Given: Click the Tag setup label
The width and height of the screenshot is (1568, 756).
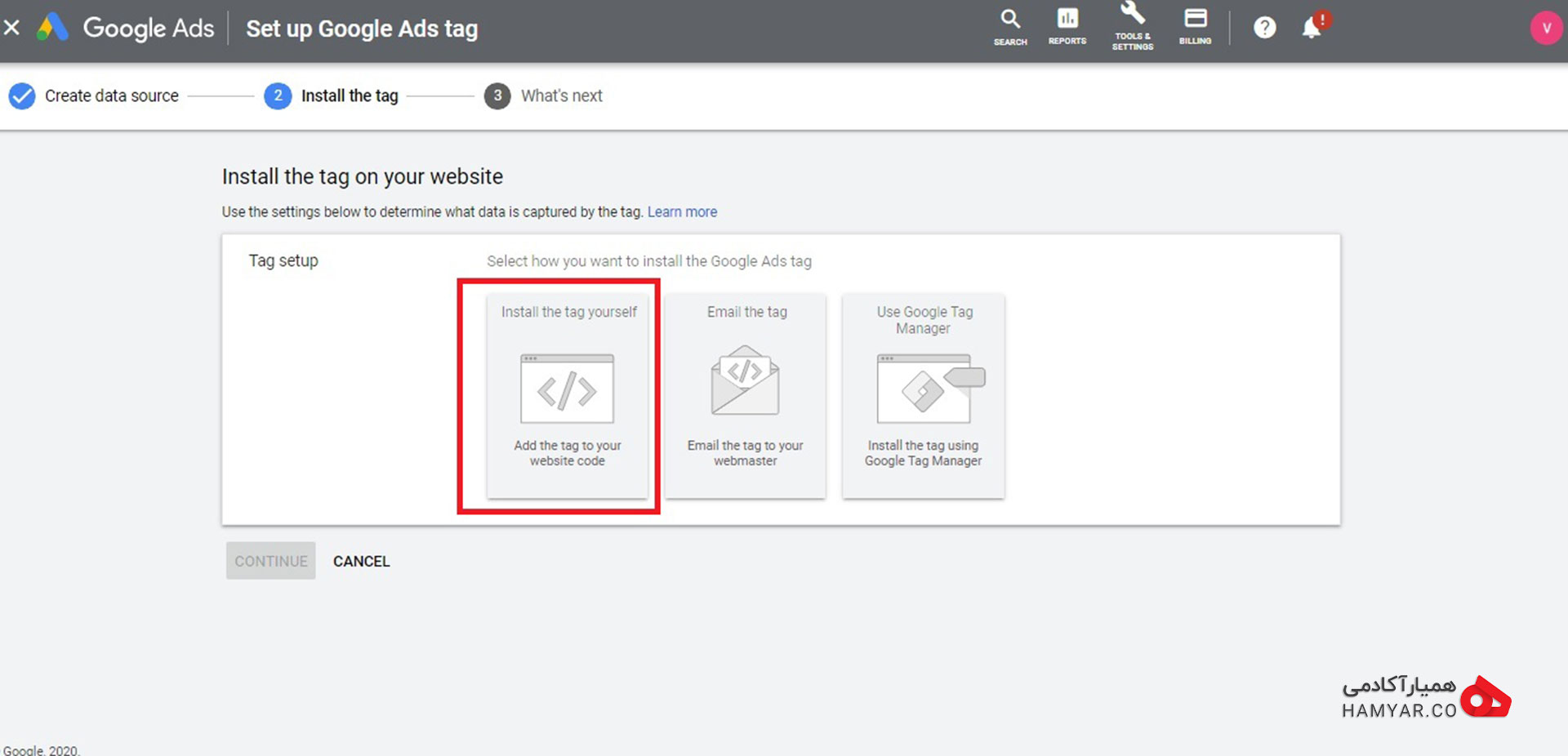Looking at the screenshot, I should click(x=283, y=260).
